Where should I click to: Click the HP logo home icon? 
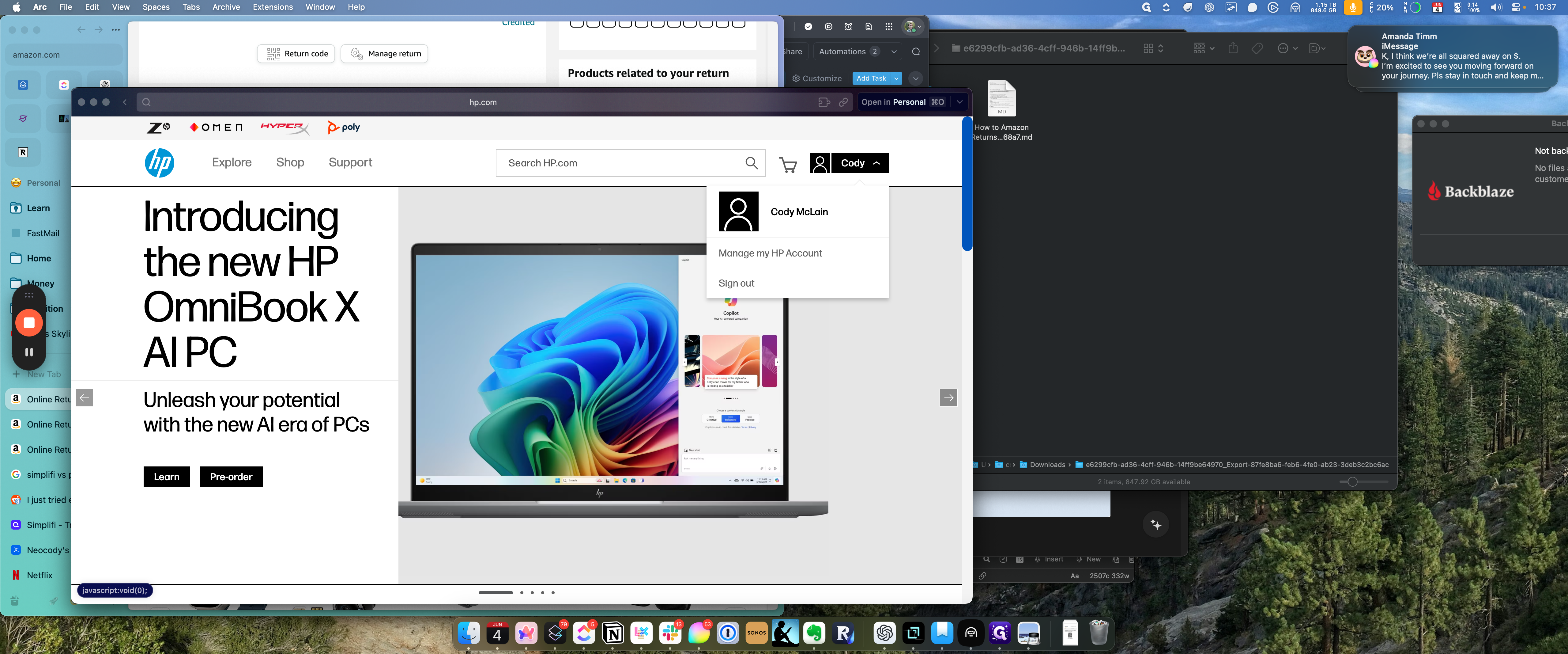coord(160,163)
